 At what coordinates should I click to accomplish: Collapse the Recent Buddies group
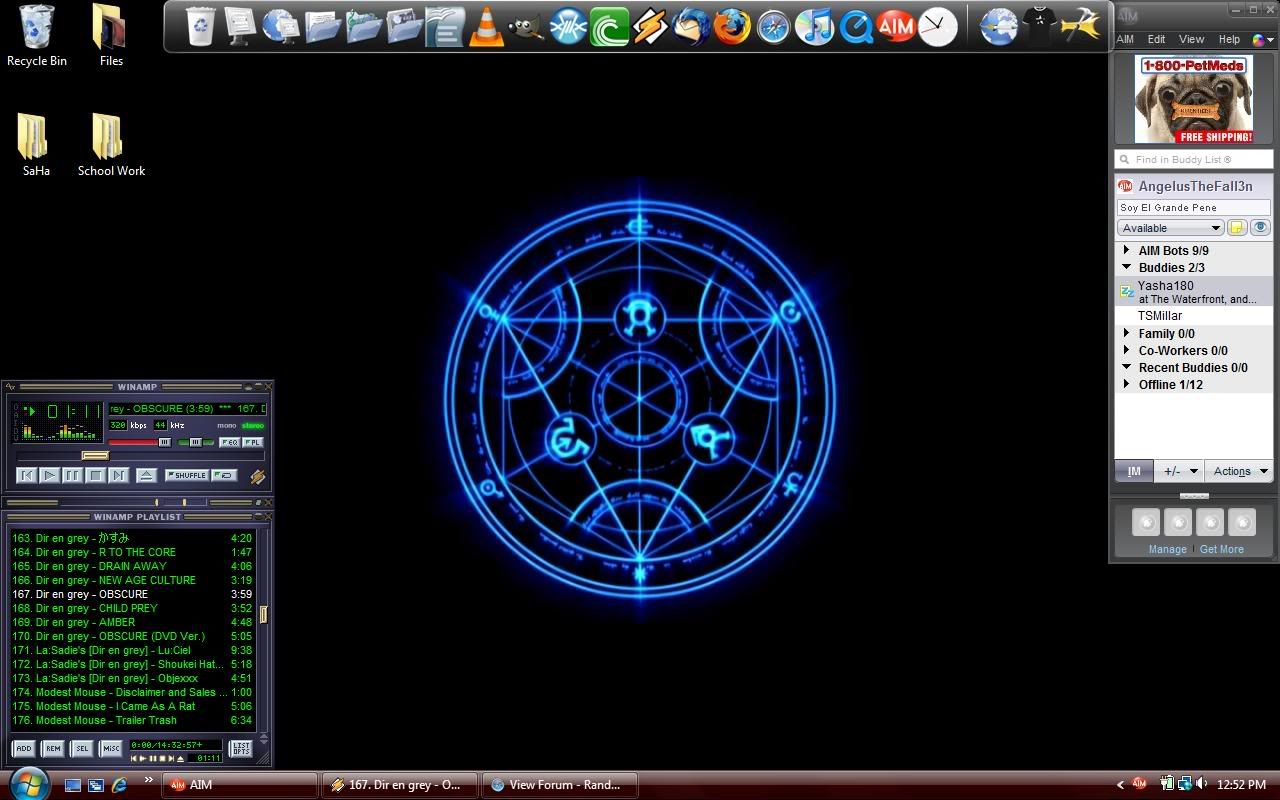pos(1127,368)
